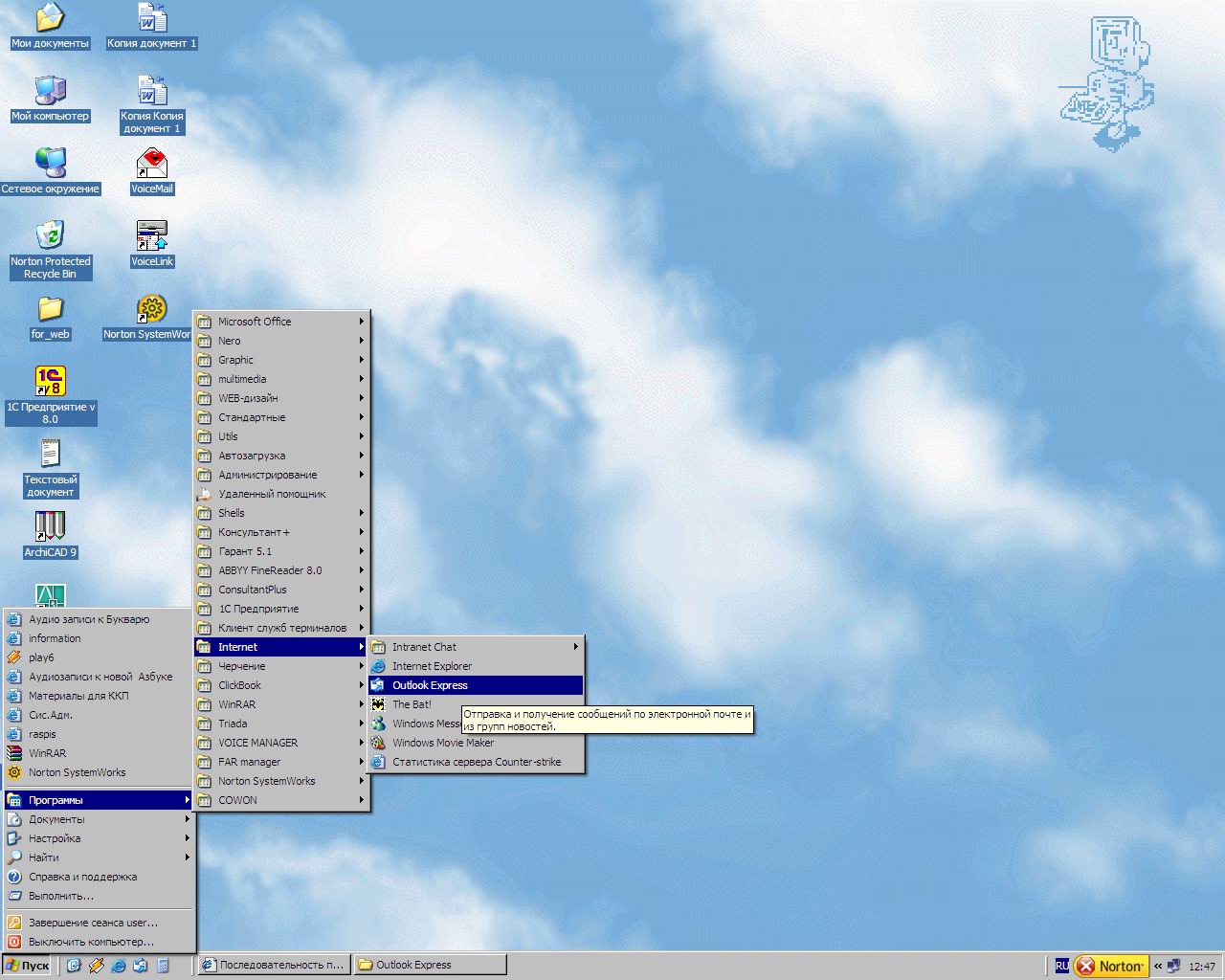Open the Triada program group
Image resolution: width=1225 pixels, height=980 pixels.
click(x=281, y=724)
